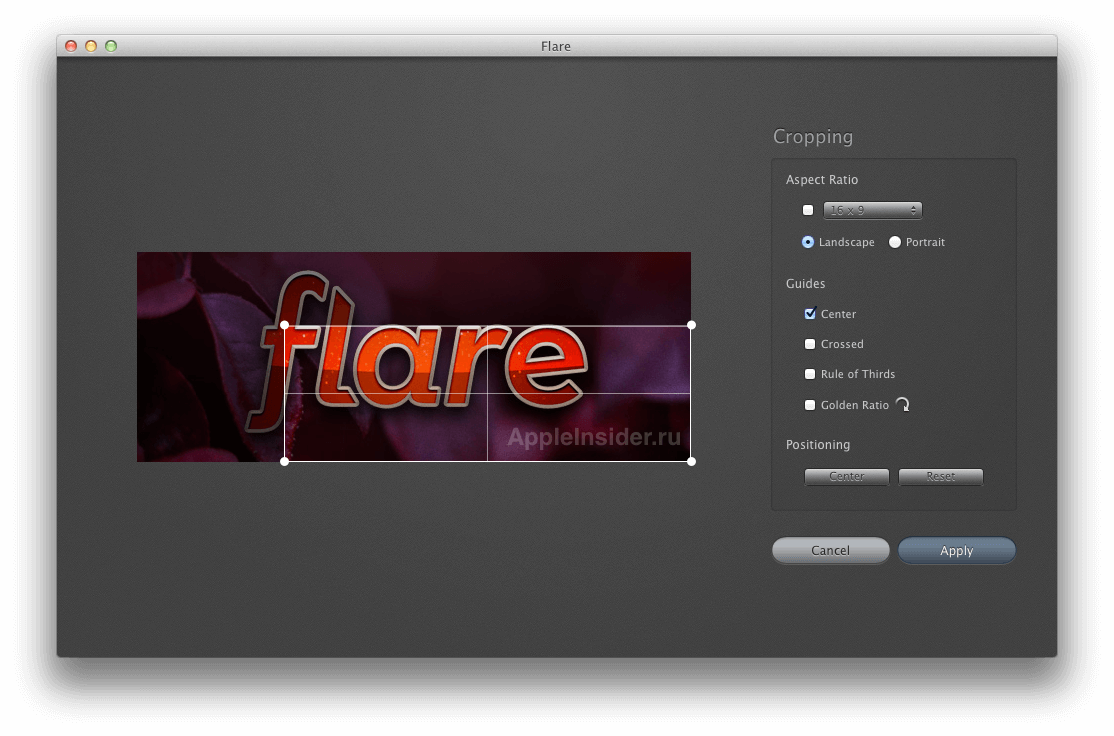Center the crop selection
Screen dimensions: 1114x736
[x=846, y=477]
